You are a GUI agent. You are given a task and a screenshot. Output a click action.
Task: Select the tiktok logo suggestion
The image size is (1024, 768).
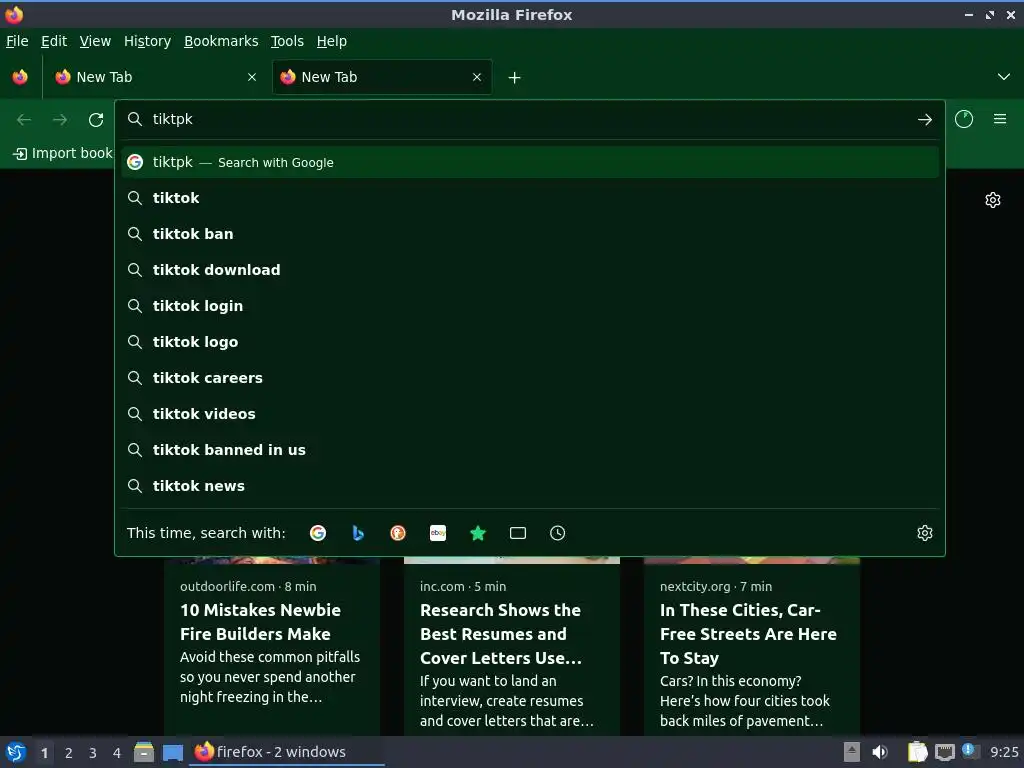[530, 342]
